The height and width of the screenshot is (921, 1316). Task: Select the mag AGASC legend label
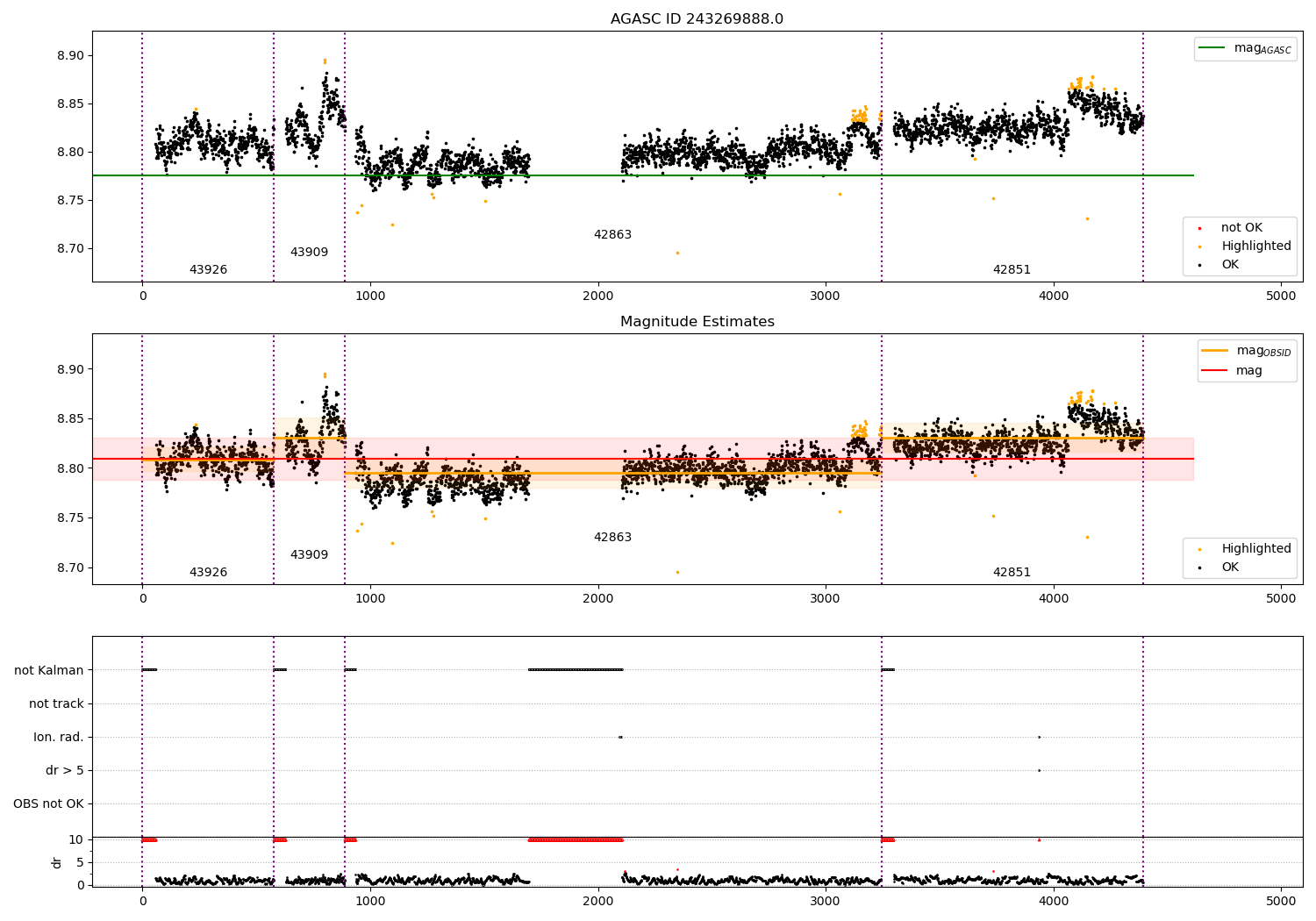tap(1262, 48)
